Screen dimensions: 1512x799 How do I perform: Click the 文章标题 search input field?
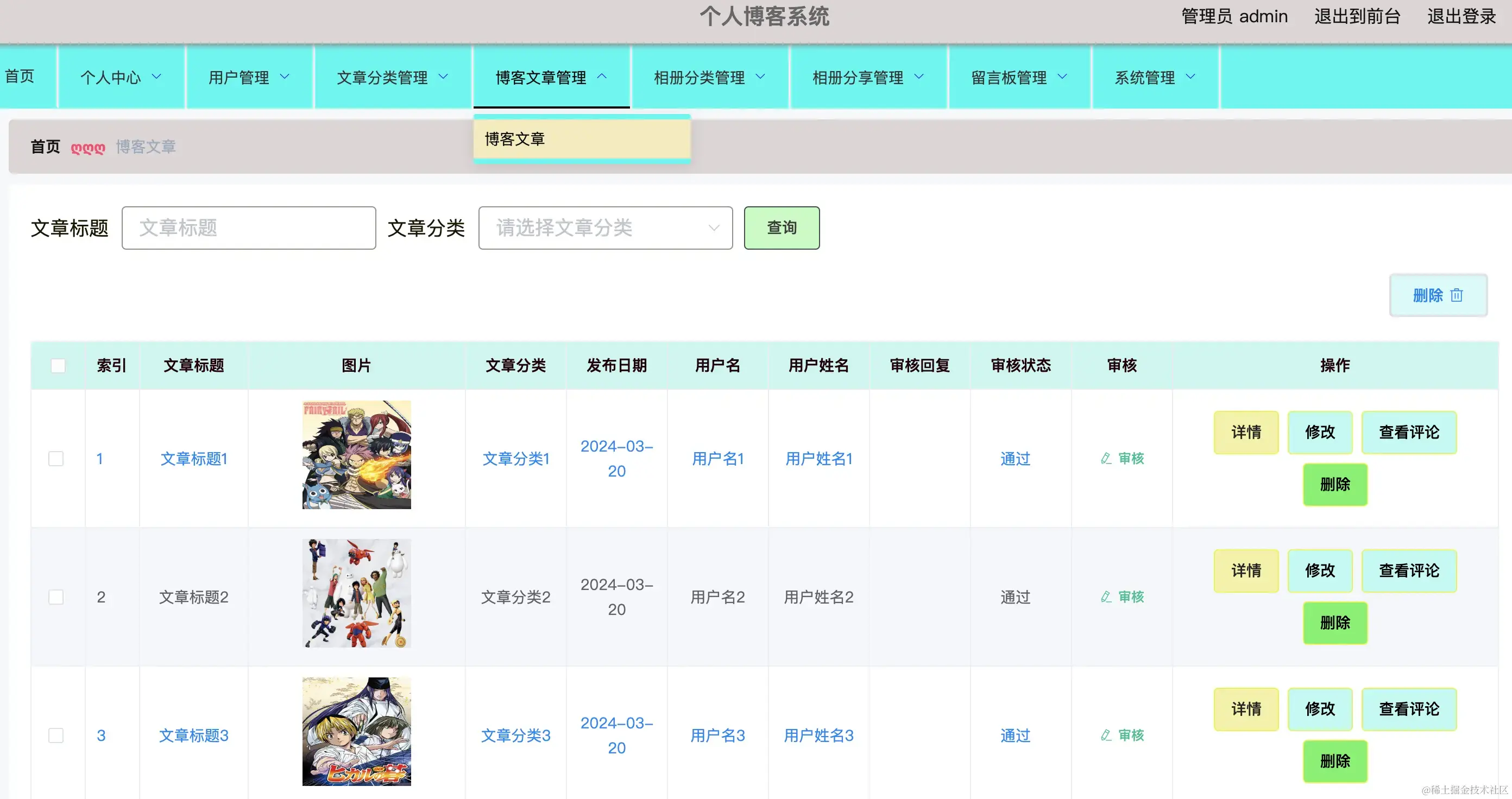point(249,228)
